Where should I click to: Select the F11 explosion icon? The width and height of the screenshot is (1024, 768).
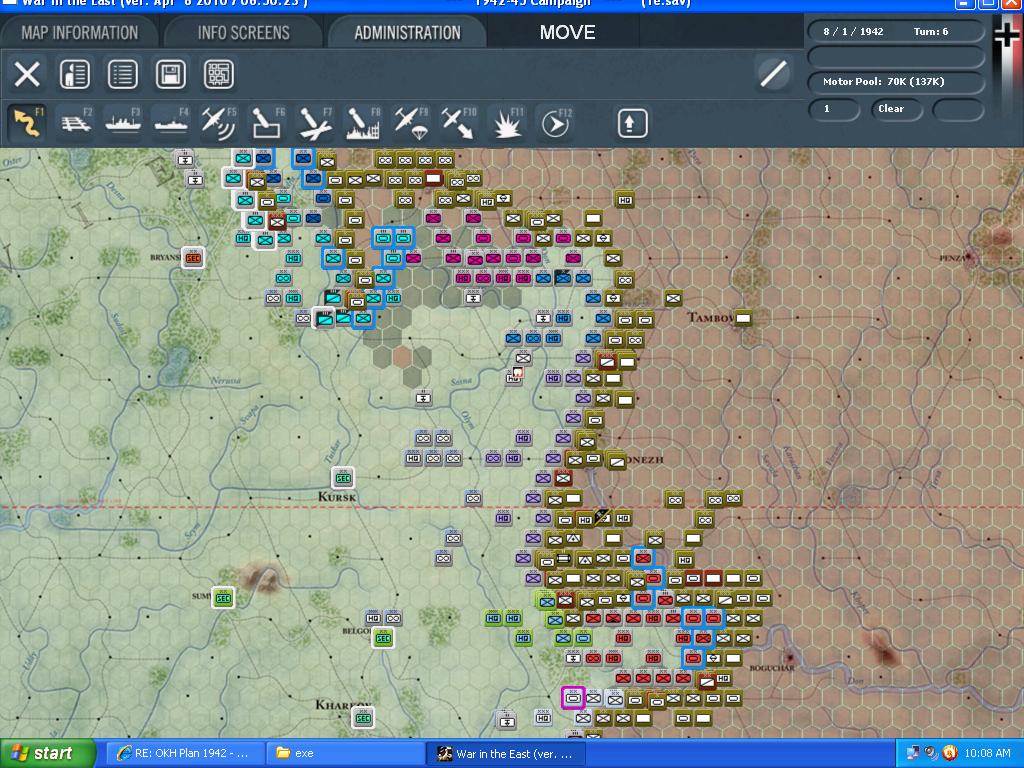coord(507,123)
